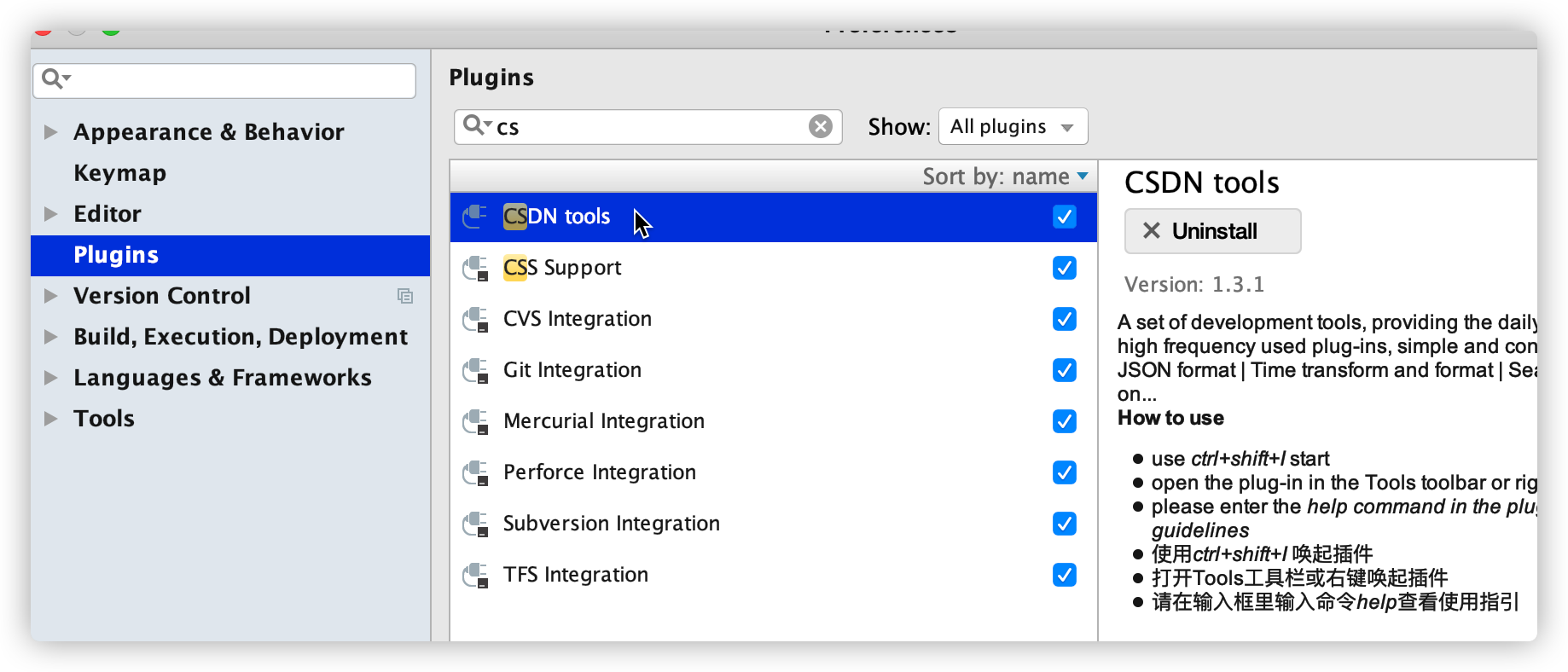Open the Sort by name dropdown

1005,177
